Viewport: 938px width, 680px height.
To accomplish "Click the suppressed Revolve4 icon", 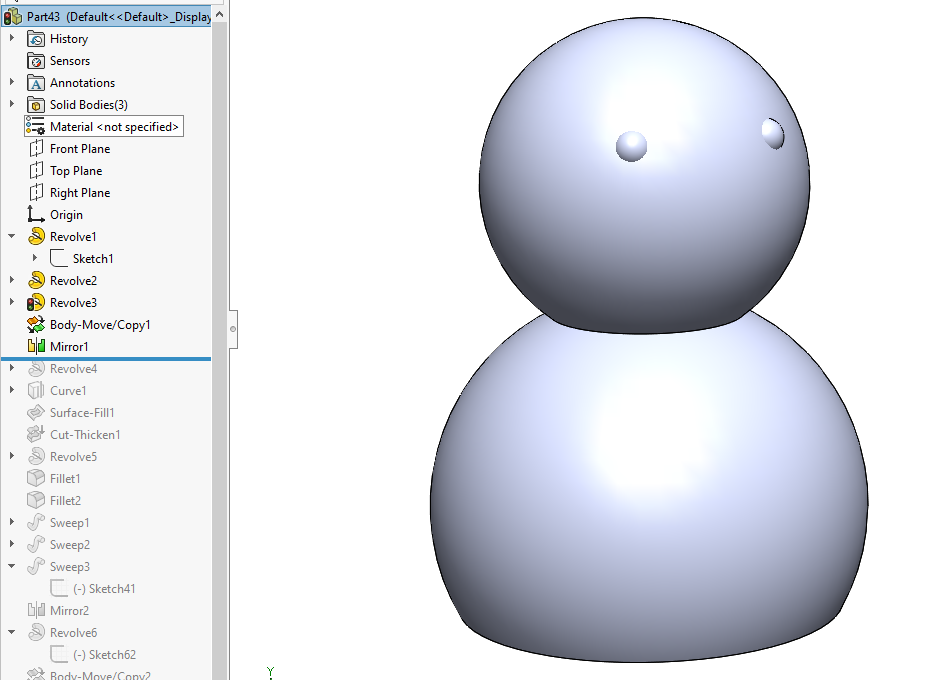I will point(36,369).
